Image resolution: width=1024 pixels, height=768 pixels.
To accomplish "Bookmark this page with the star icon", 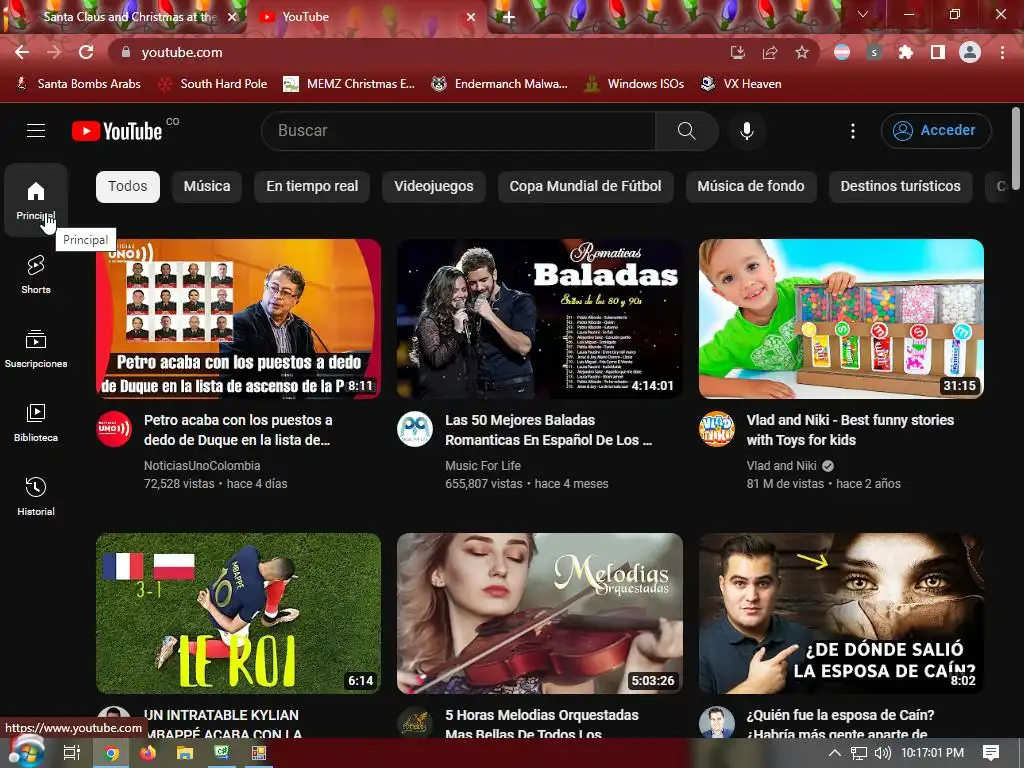I will [x=802, y=52].
